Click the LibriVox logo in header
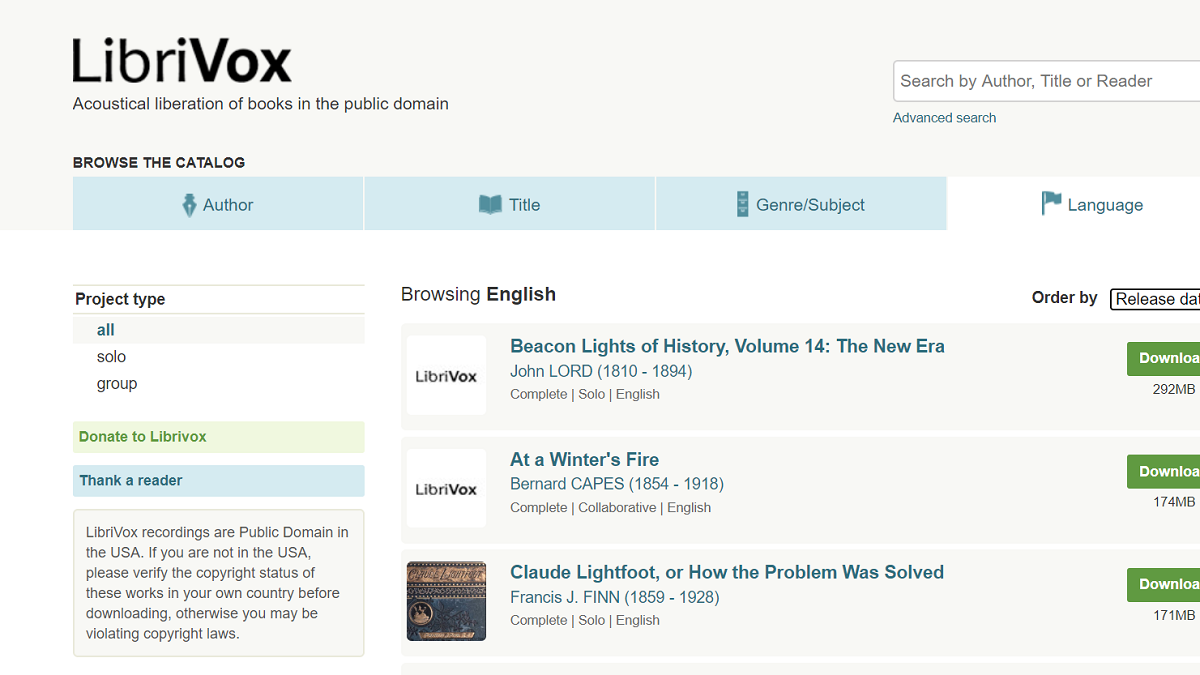The height and width of the screenshot is (675, 1200). pyautogui.click(x=182, y=61)
